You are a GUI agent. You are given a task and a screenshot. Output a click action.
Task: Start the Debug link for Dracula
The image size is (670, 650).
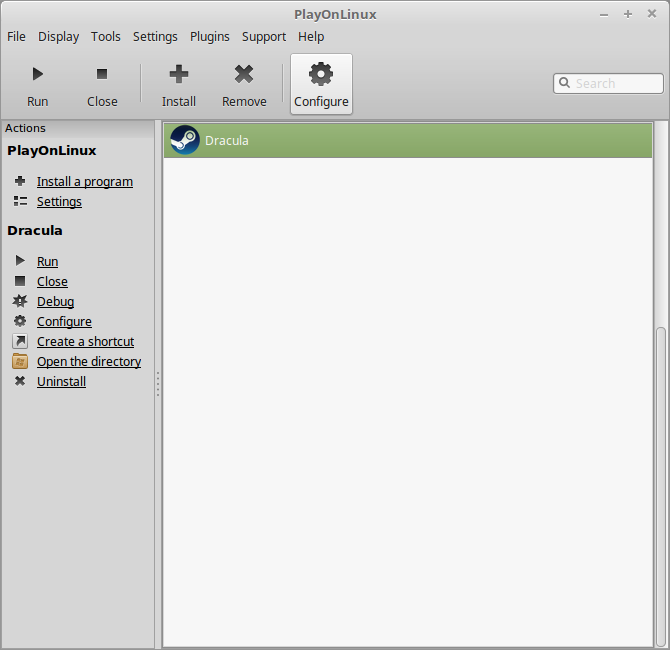[56, 302]
